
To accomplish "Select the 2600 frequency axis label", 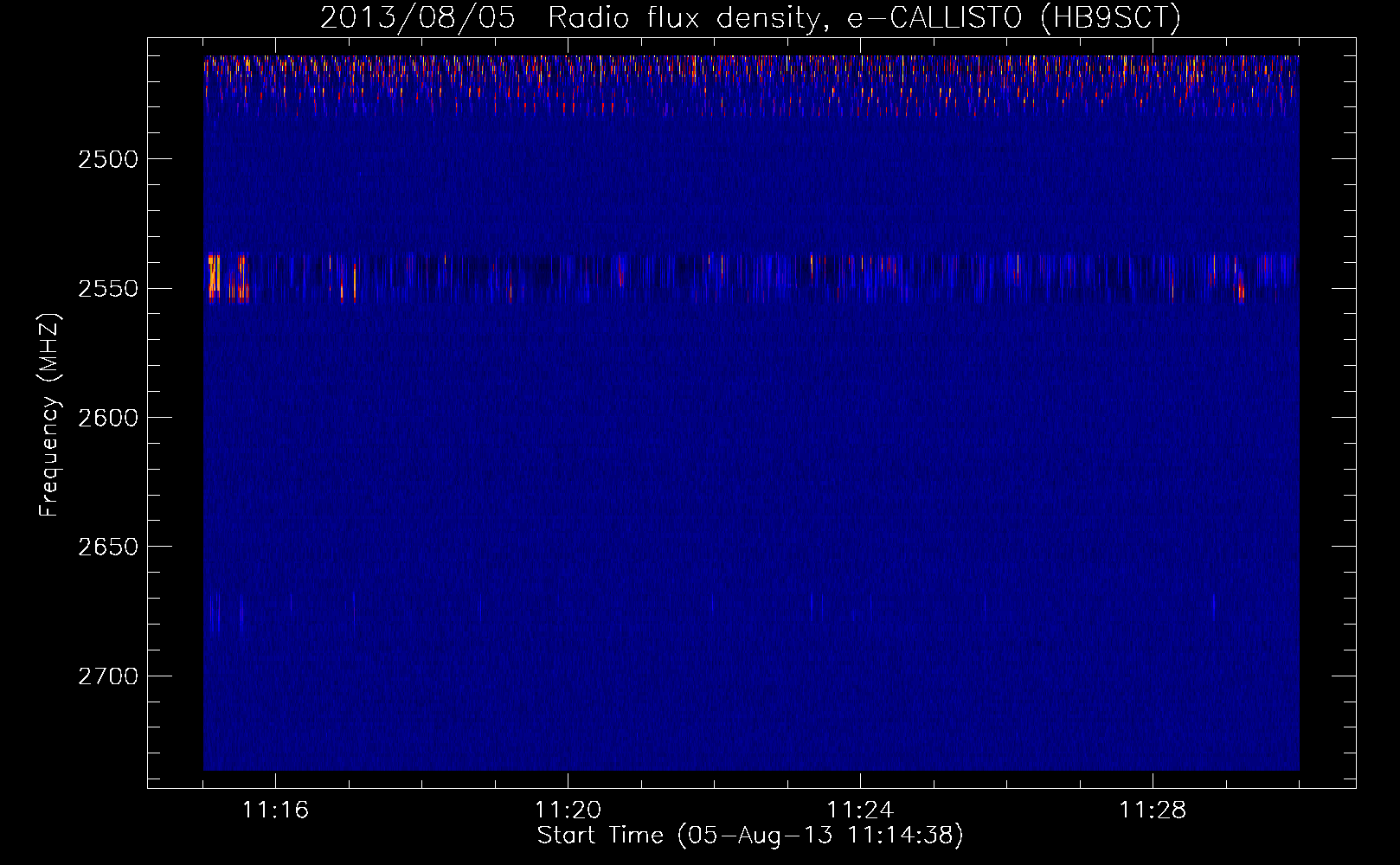I will 108,418.
